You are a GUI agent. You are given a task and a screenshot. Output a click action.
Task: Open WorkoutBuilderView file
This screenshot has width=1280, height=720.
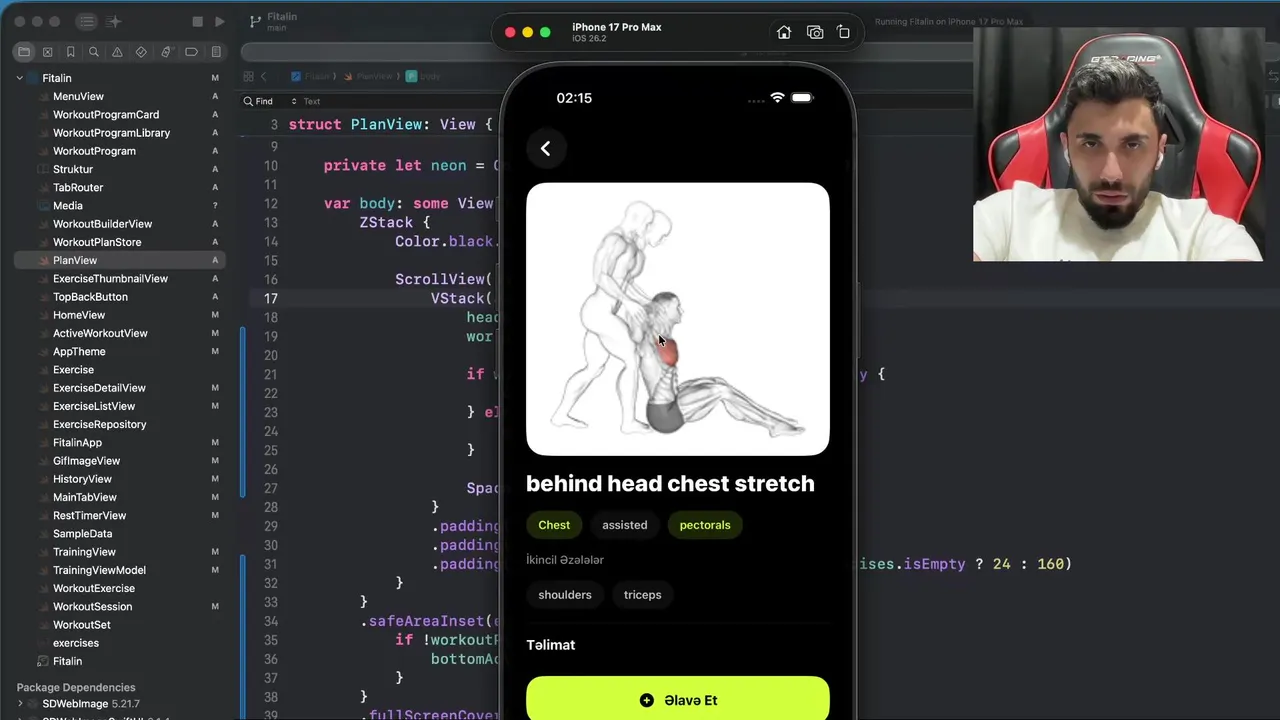pos(102,224)
